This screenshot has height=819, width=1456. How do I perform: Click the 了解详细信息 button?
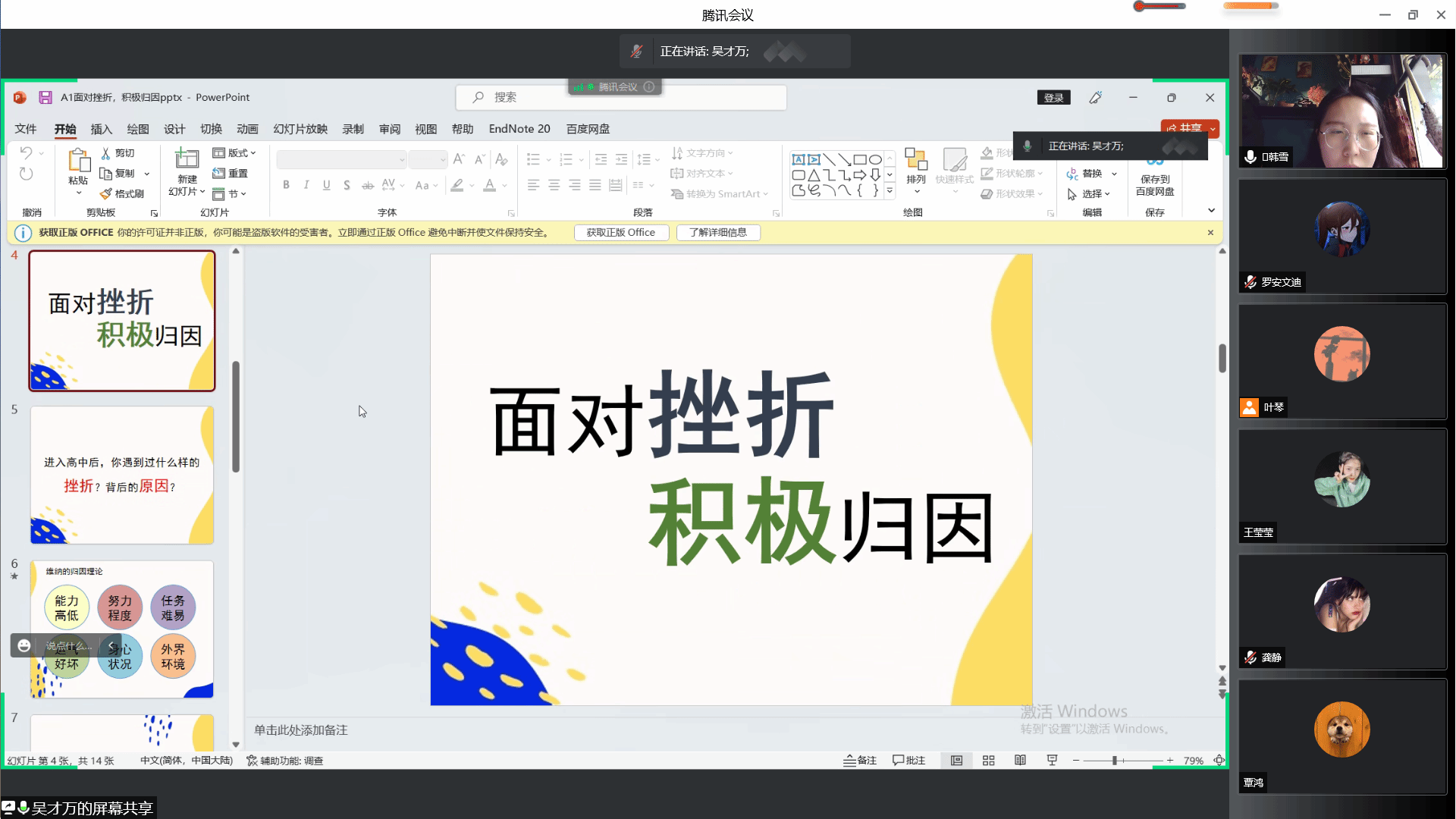tap(717, 233)
